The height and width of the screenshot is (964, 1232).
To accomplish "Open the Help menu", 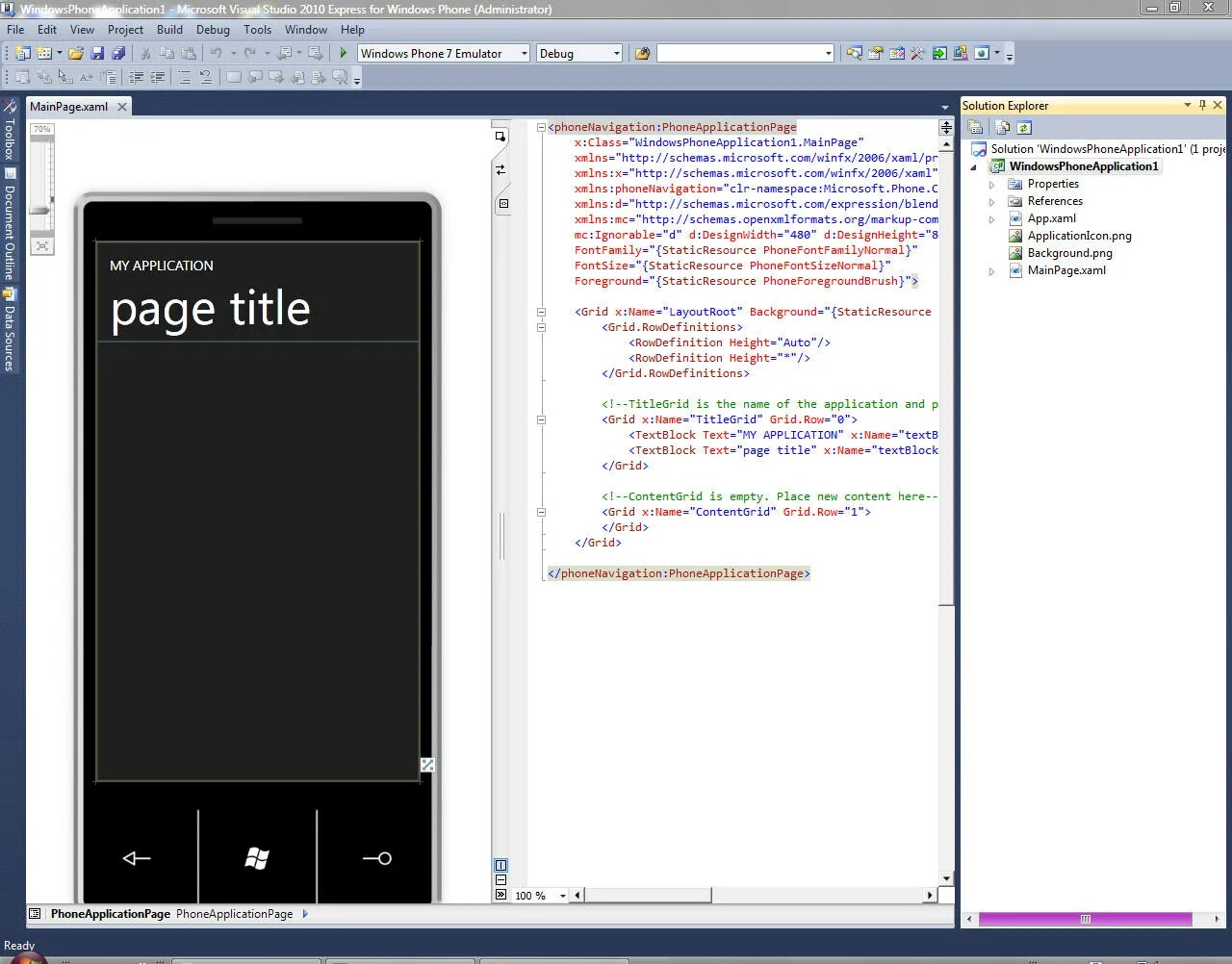I will (x=352, y=30).
